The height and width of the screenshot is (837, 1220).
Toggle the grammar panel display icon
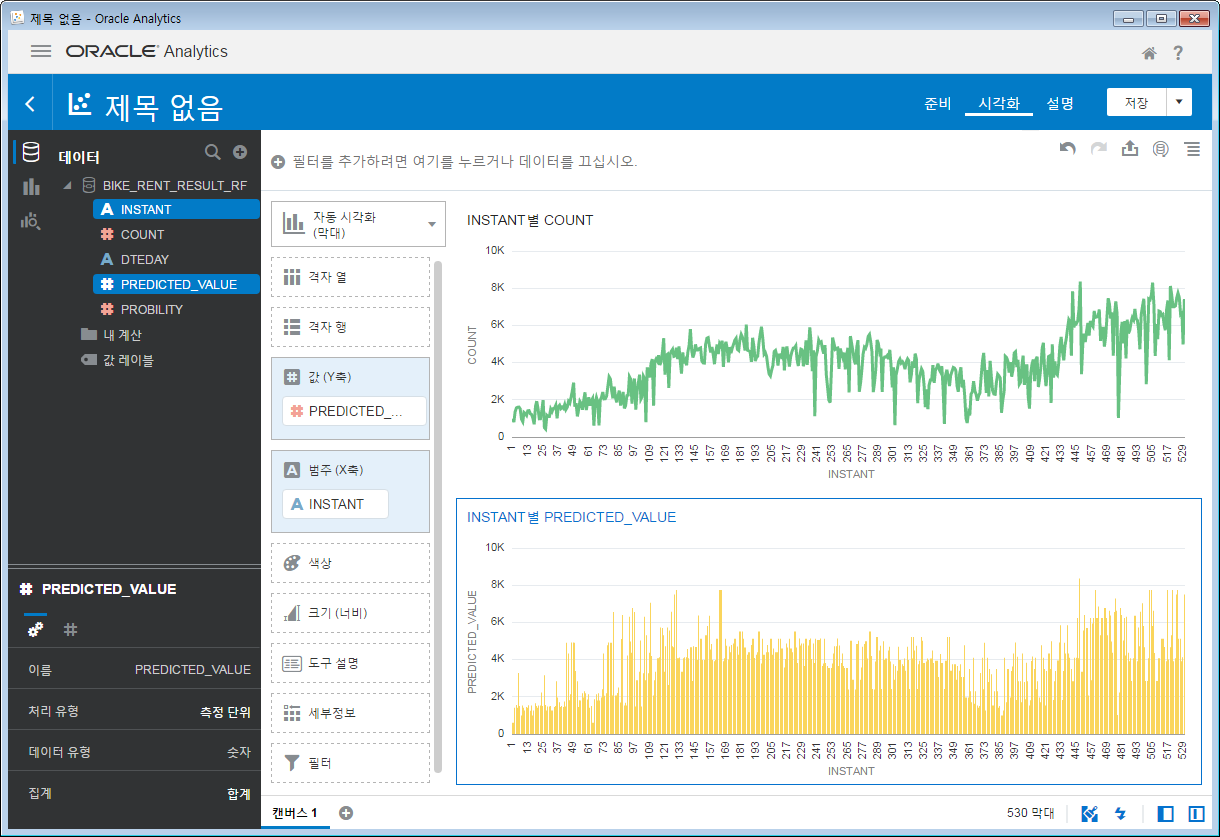1196,813
